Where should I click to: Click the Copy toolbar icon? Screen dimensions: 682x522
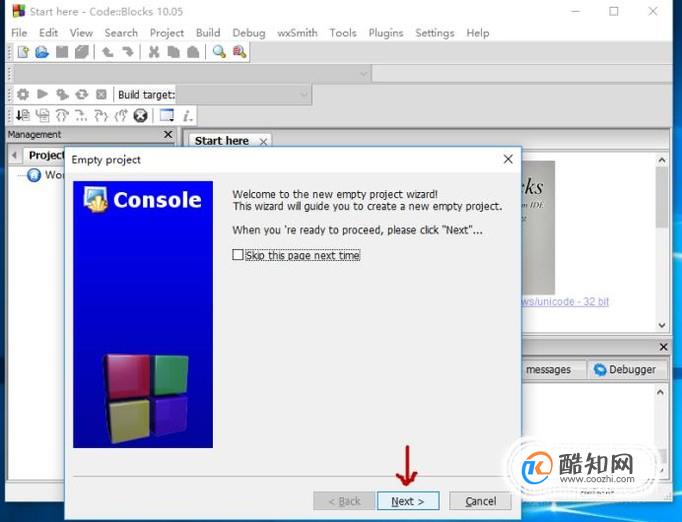pos(173,52)
